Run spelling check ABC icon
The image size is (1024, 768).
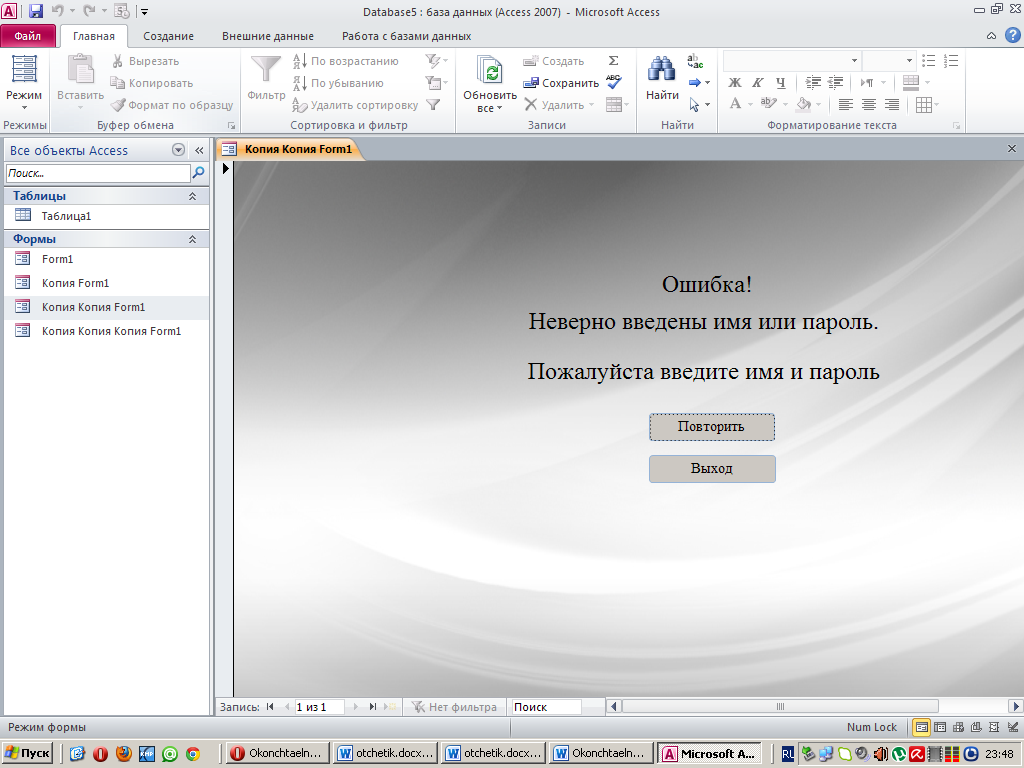point(613,82)
